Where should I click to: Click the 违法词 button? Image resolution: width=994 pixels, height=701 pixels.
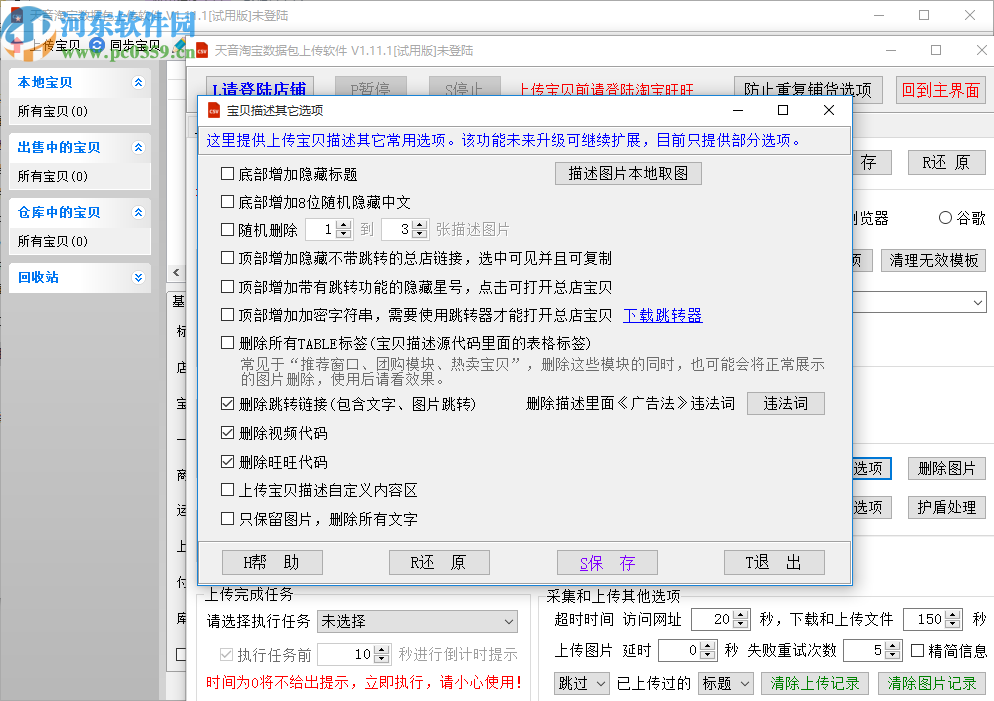785,404
